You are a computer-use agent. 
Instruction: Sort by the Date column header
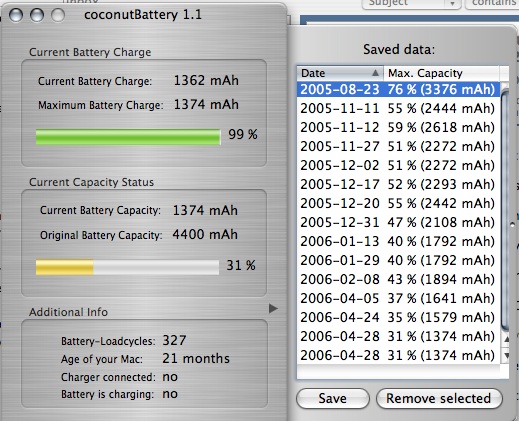coord(340,73)
